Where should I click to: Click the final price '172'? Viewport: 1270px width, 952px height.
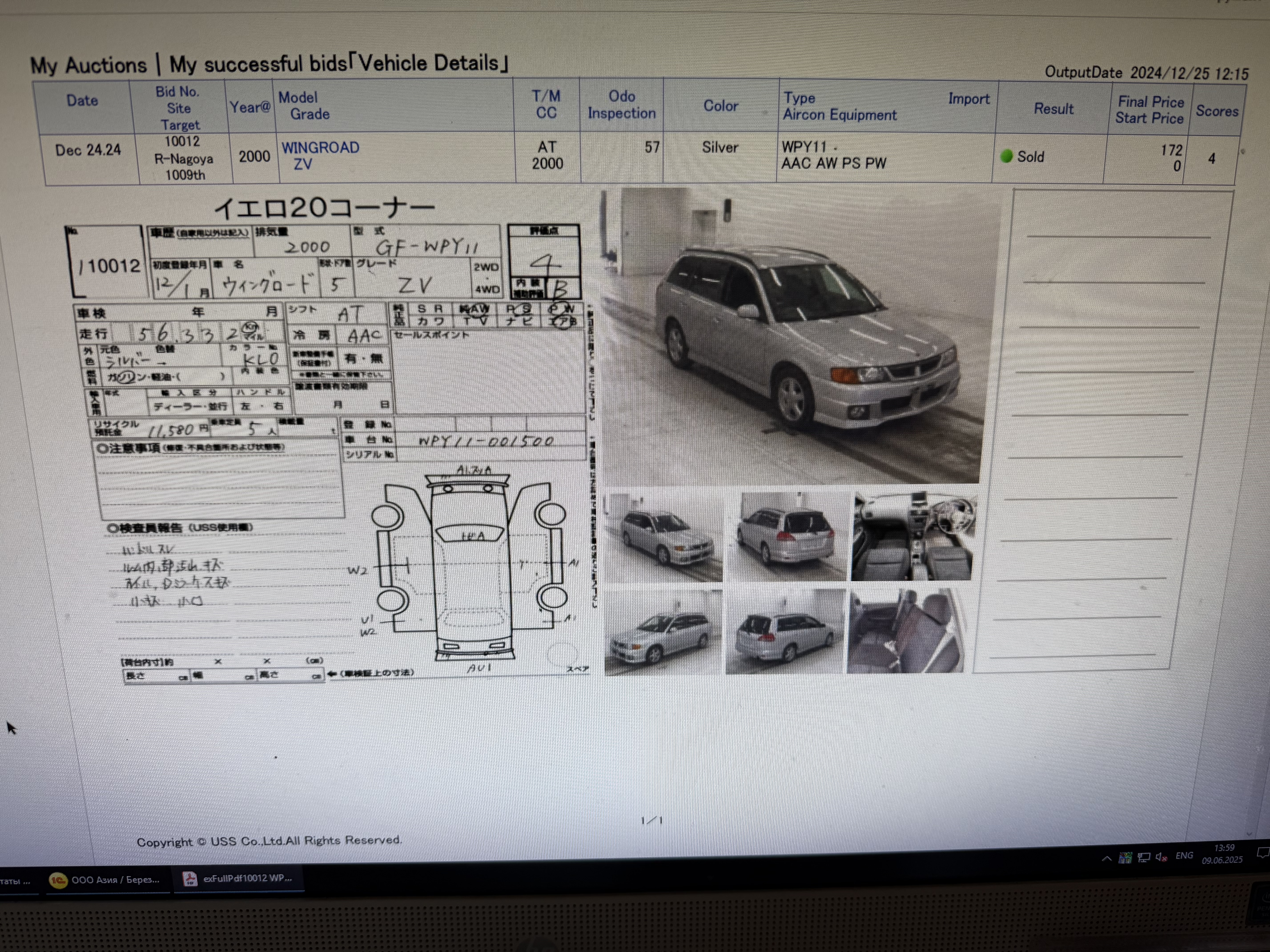click(1171, 150)
